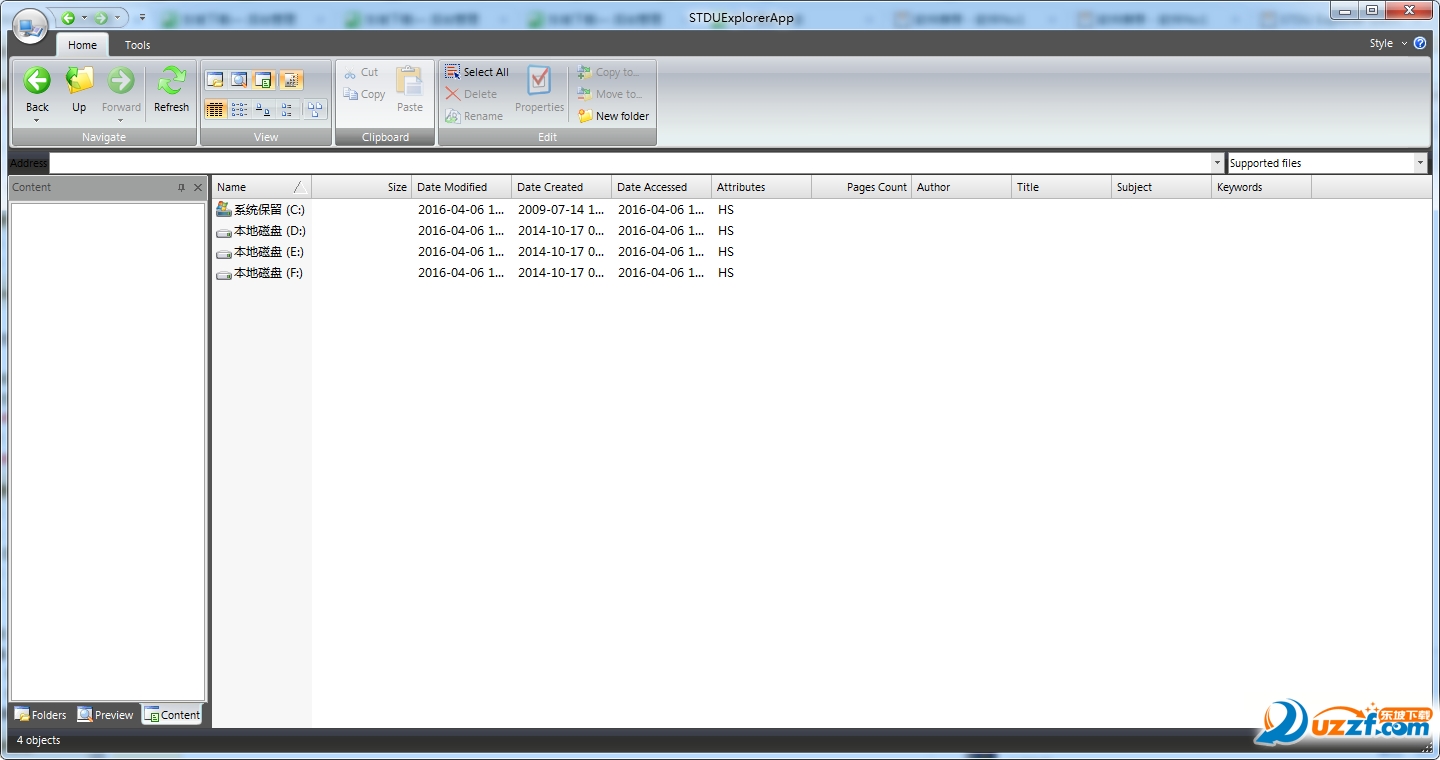Click the small Back arrow in quick access toolbar
Screen dimensions: 1440x760
(68, 17)
